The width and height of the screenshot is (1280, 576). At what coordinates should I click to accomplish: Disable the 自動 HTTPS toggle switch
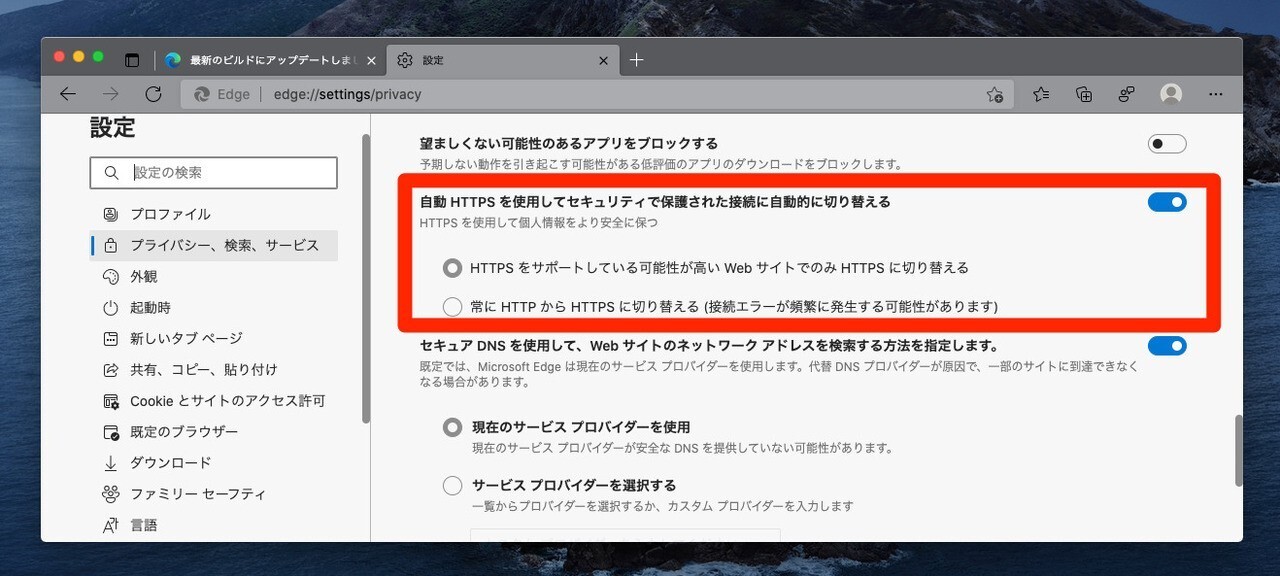pyautogui.click(x=1167, y=202)
